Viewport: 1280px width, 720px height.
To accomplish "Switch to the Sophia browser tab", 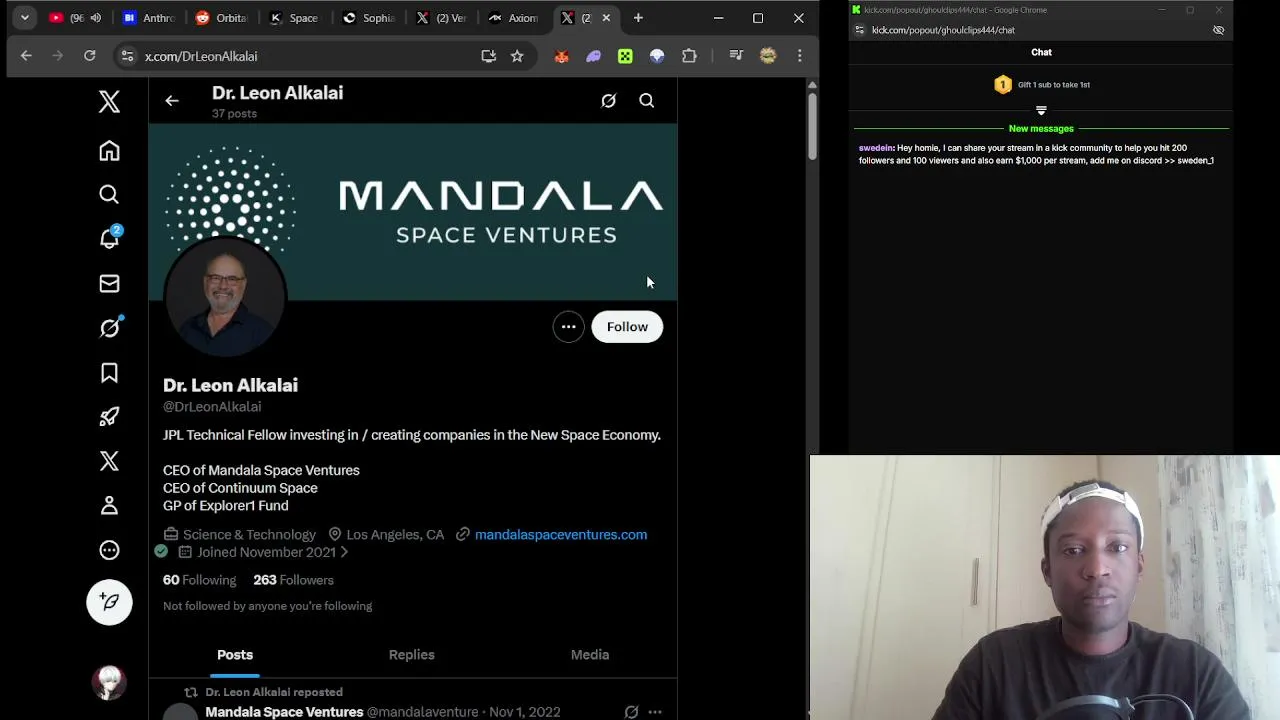I will 367,18.
